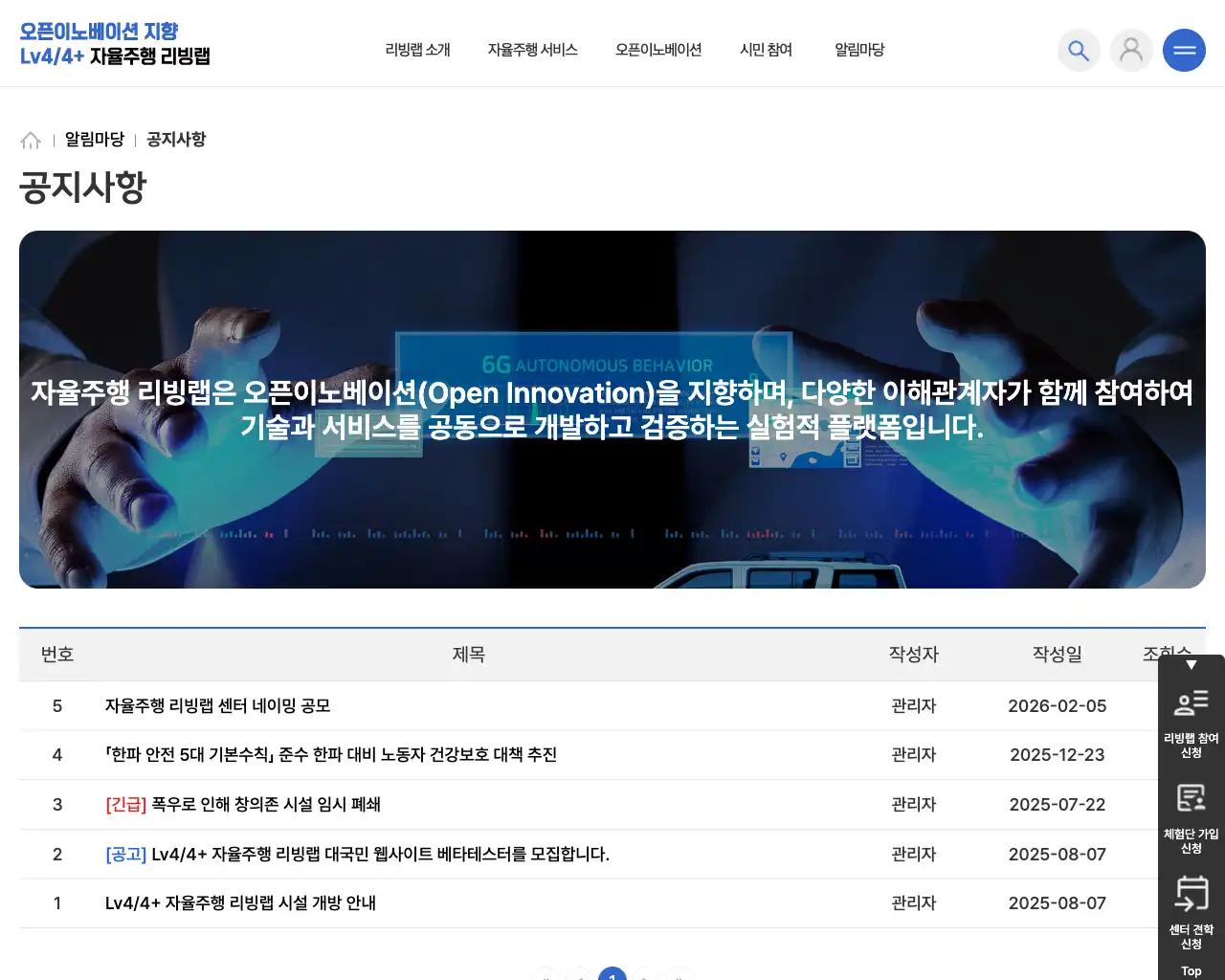Open the 리빙랩 소개 navigation menu
1225x980 pixels.
[416, 50]
